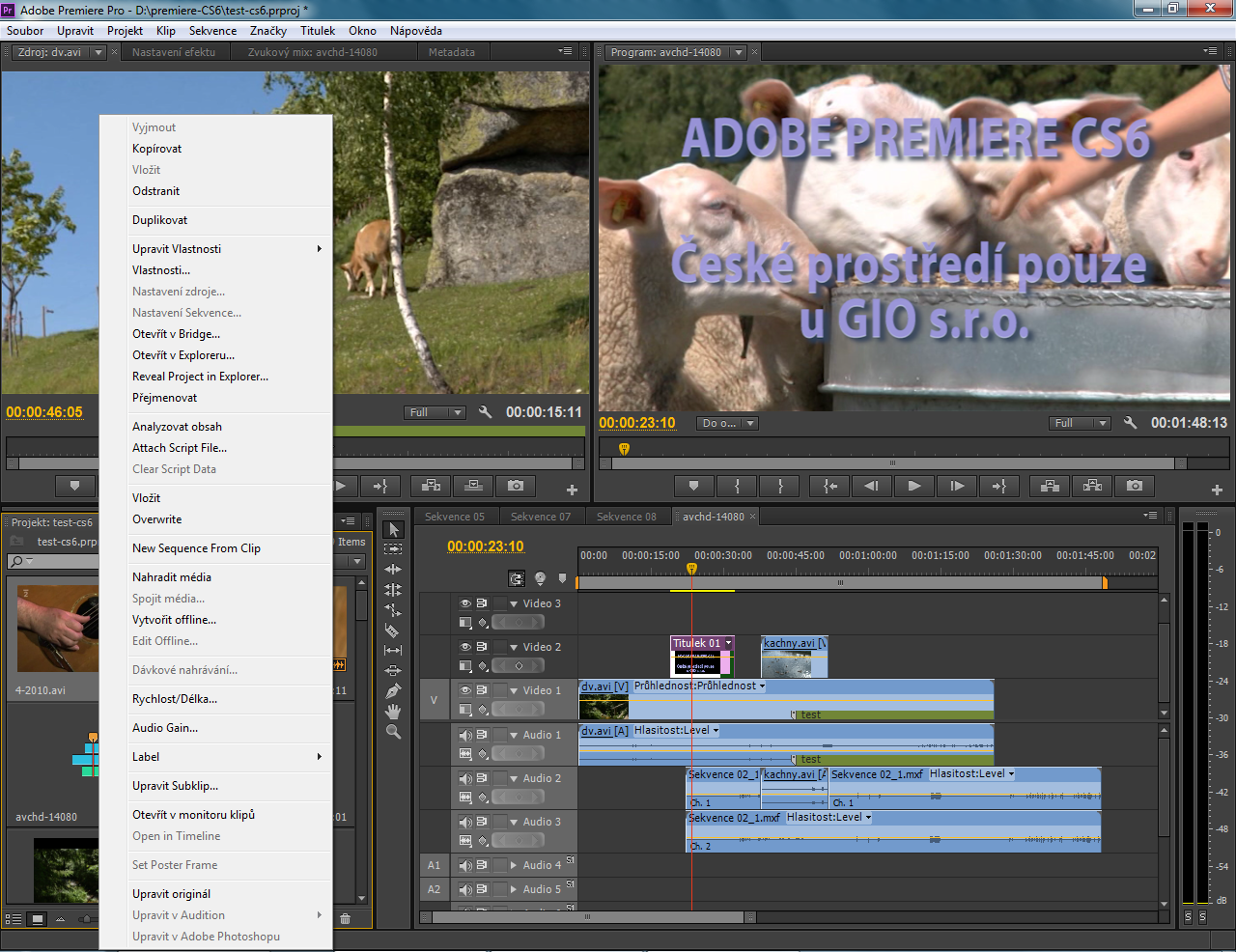Step back one frame in Program monitor
Image resolution: width=1236 pixels, height=952 pixels.
click(872, 486)
